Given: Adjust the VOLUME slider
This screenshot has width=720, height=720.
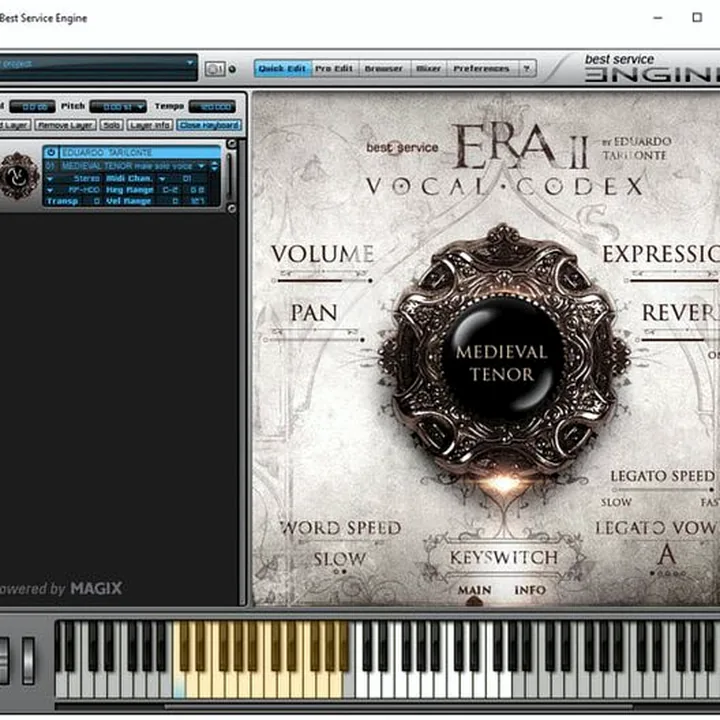Looking at the screenshot, I should pos(322,280).
